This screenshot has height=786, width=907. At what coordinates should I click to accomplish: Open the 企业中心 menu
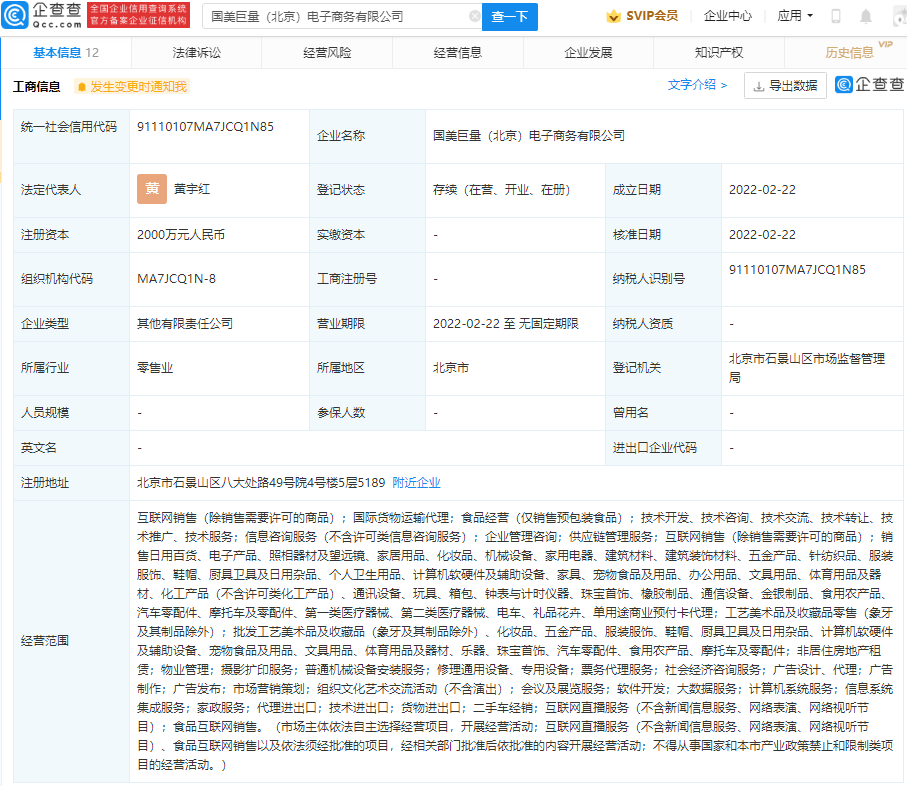click(726, 16)
